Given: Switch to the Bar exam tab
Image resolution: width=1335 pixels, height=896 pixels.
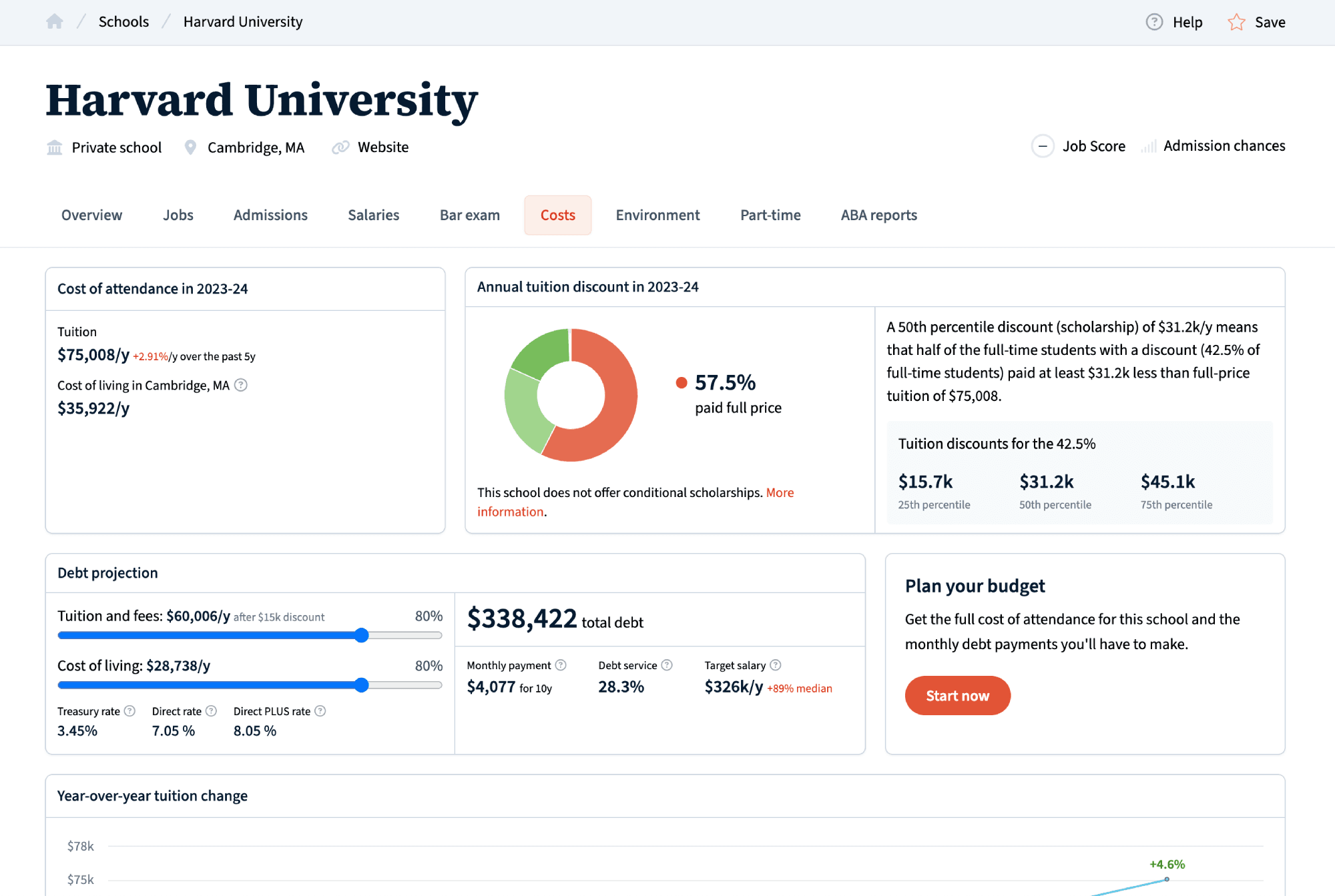Looking at the screenshot, I should 470,215.
